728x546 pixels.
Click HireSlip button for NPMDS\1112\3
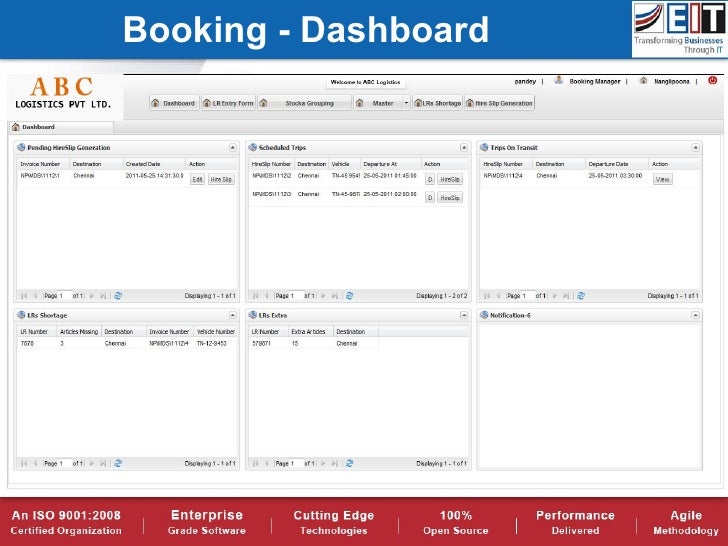450,198
